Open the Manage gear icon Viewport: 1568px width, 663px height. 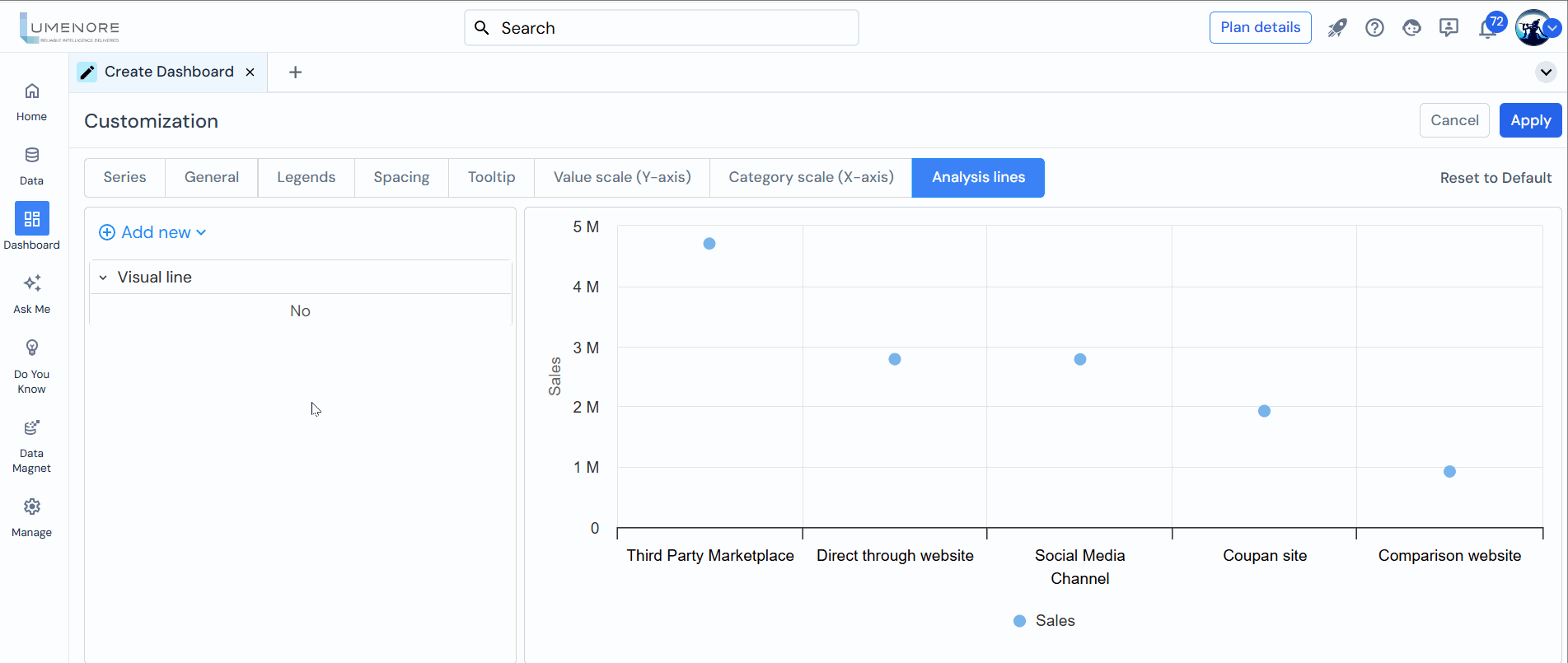pyautogui.click(x=31, y=507)
